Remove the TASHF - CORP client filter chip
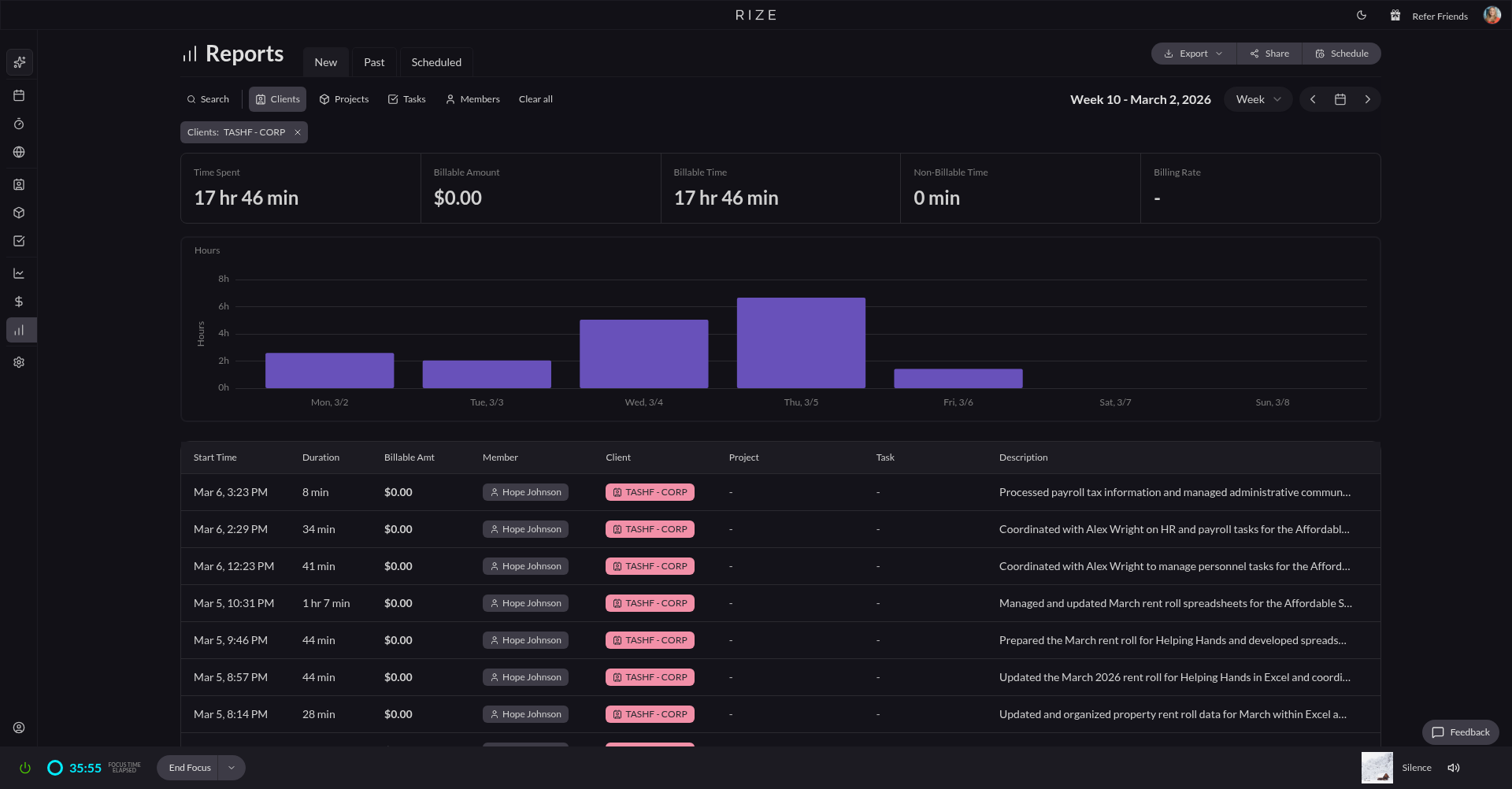The width and height of the screenshot is (1512, 789). coord(298,132)
